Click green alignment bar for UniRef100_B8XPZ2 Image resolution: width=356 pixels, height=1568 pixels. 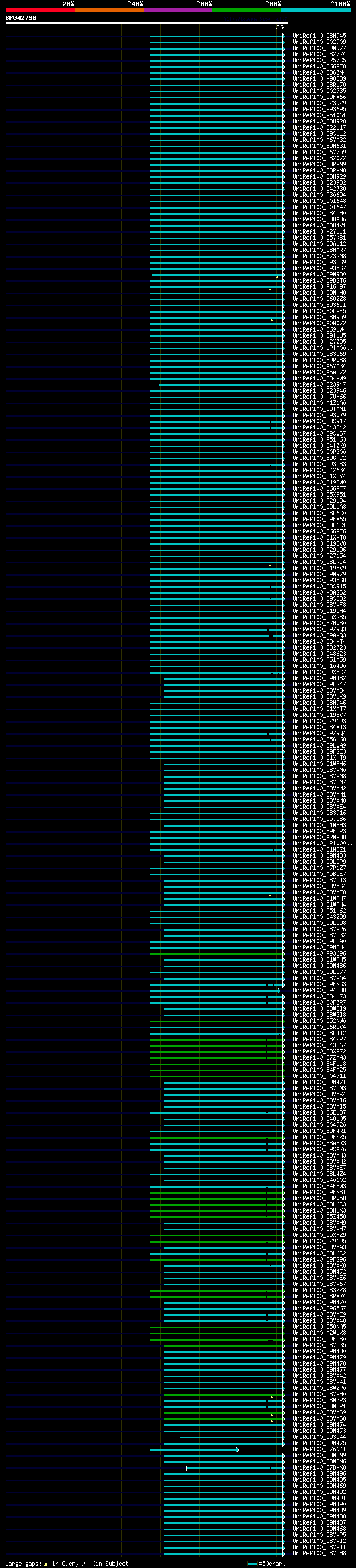[x=217, y=1051]
